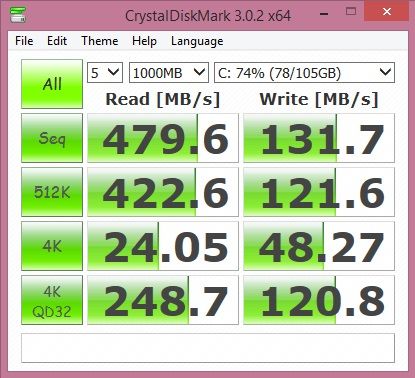The width and height of the screenshot is (415, 378).
Task: Open the Language menu
Action: coord(197,41)
